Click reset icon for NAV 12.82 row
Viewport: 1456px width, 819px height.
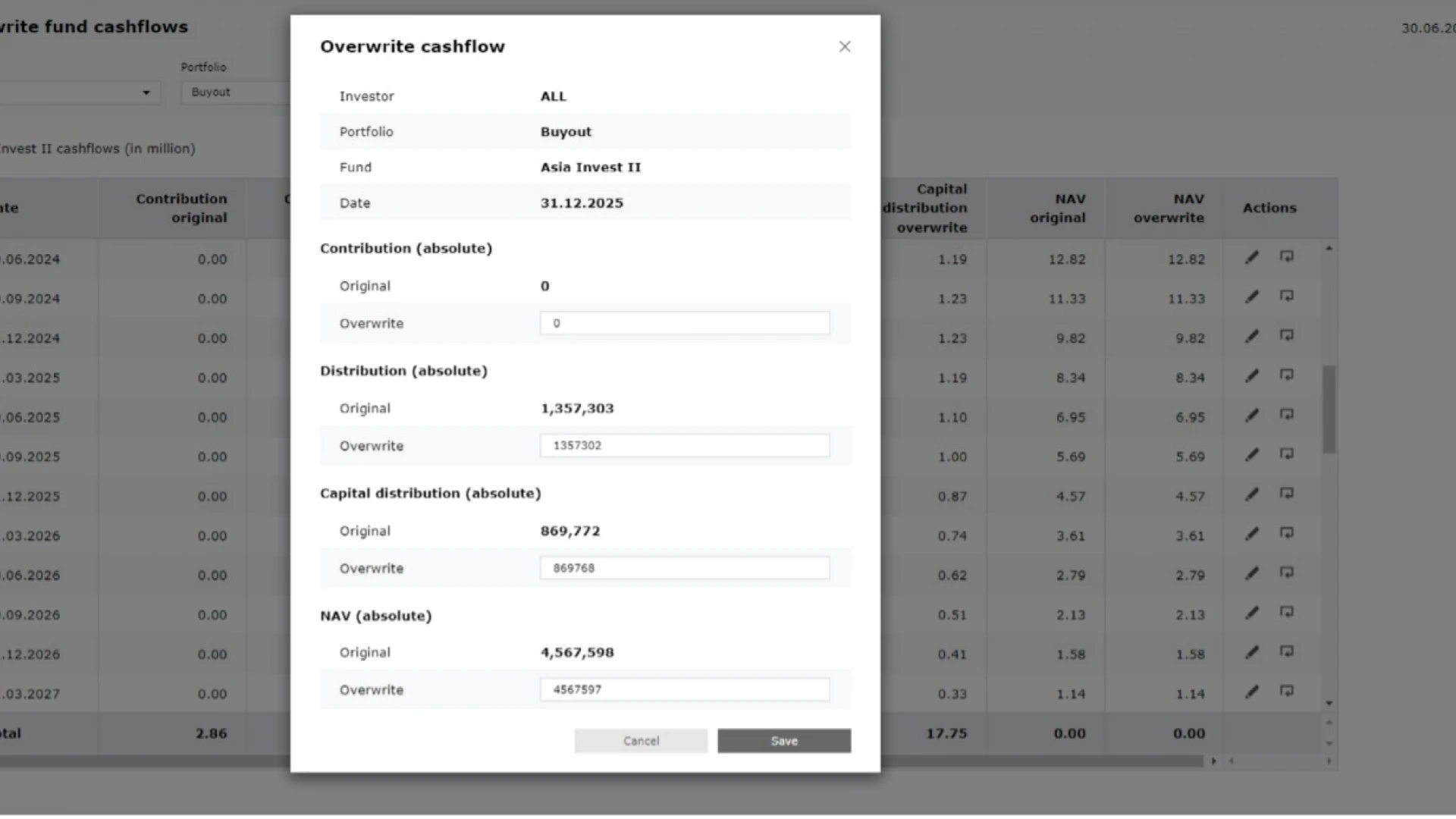click(x=1286, y=257)
